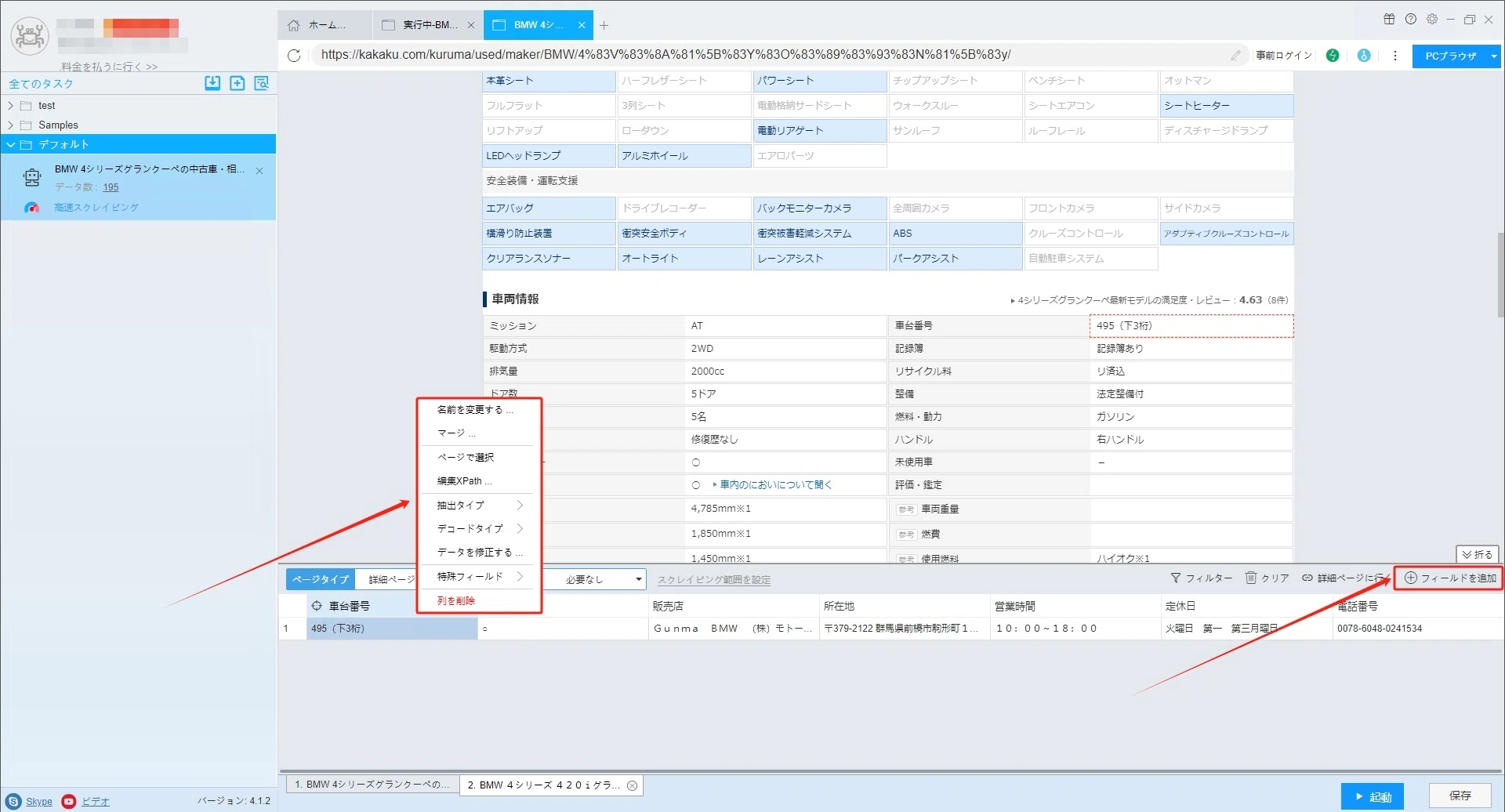Reload the page with refresh icon

pyautogui.click(x=294, y=55)
